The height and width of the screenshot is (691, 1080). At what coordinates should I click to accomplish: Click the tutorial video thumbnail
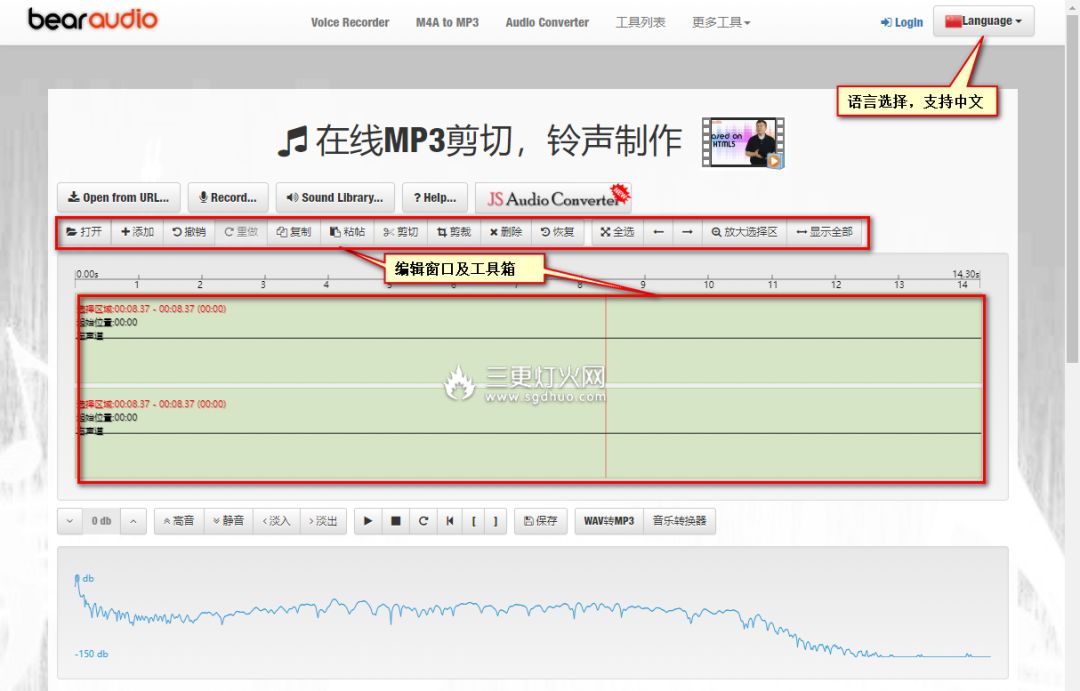[742, 143]
